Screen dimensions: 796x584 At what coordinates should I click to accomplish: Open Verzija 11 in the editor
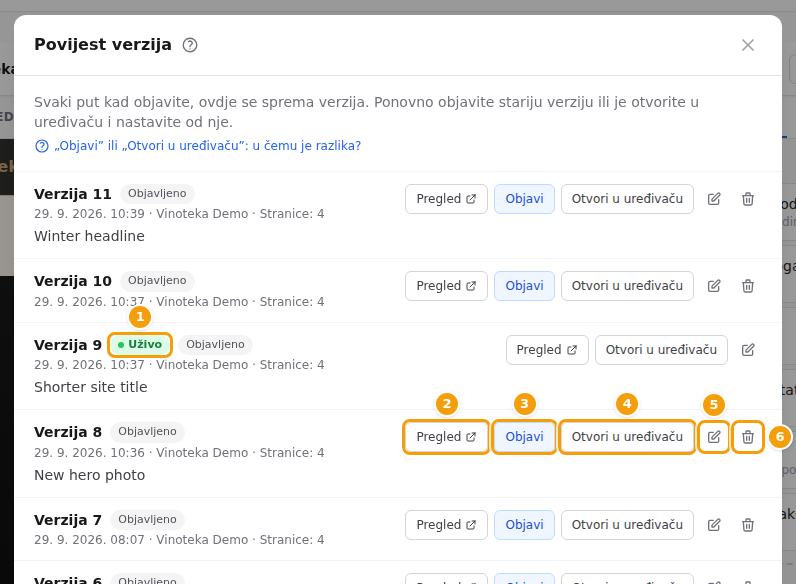[x=627, y=199]
